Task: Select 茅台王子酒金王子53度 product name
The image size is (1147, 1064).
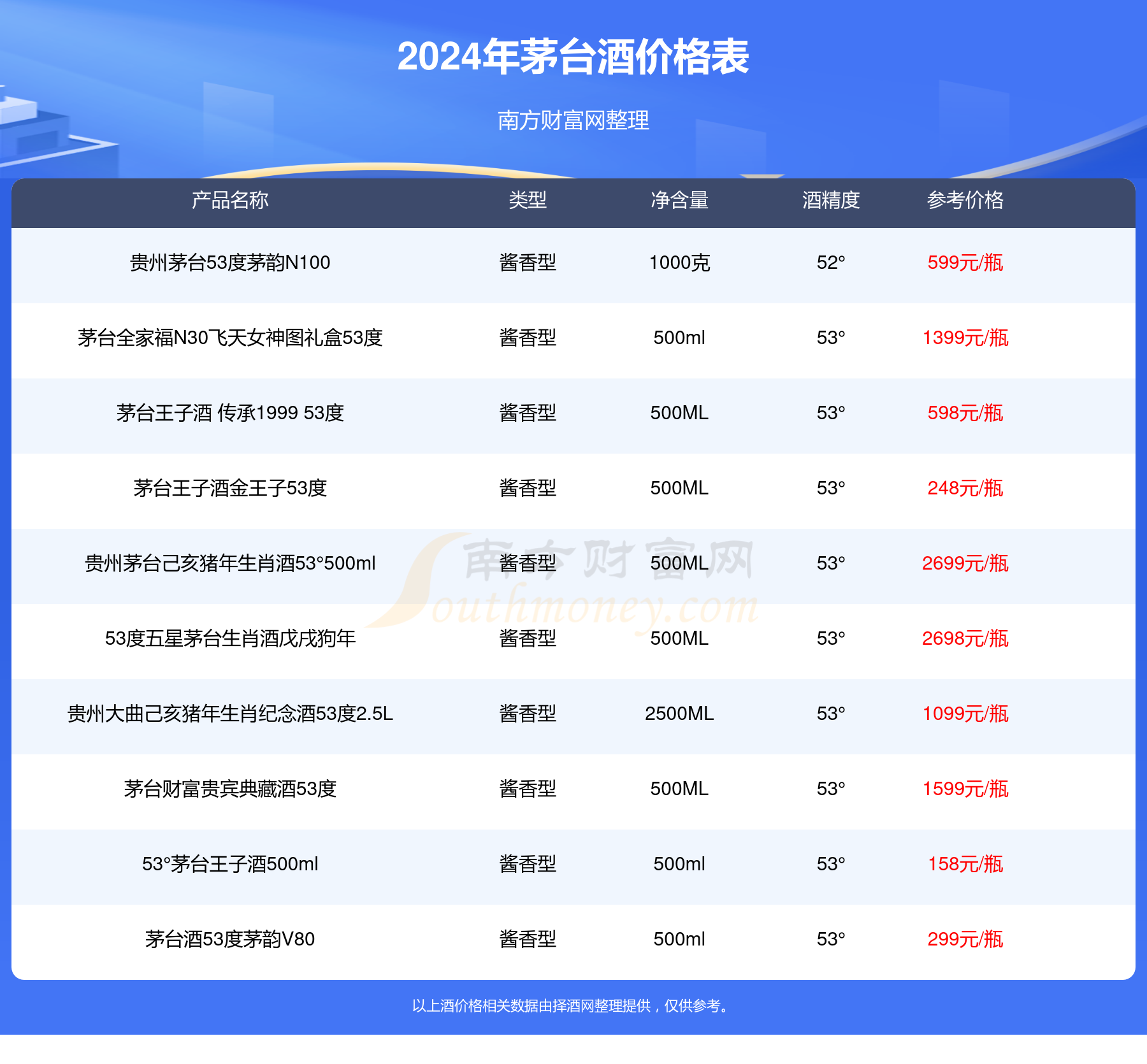Action: point(230,488)
